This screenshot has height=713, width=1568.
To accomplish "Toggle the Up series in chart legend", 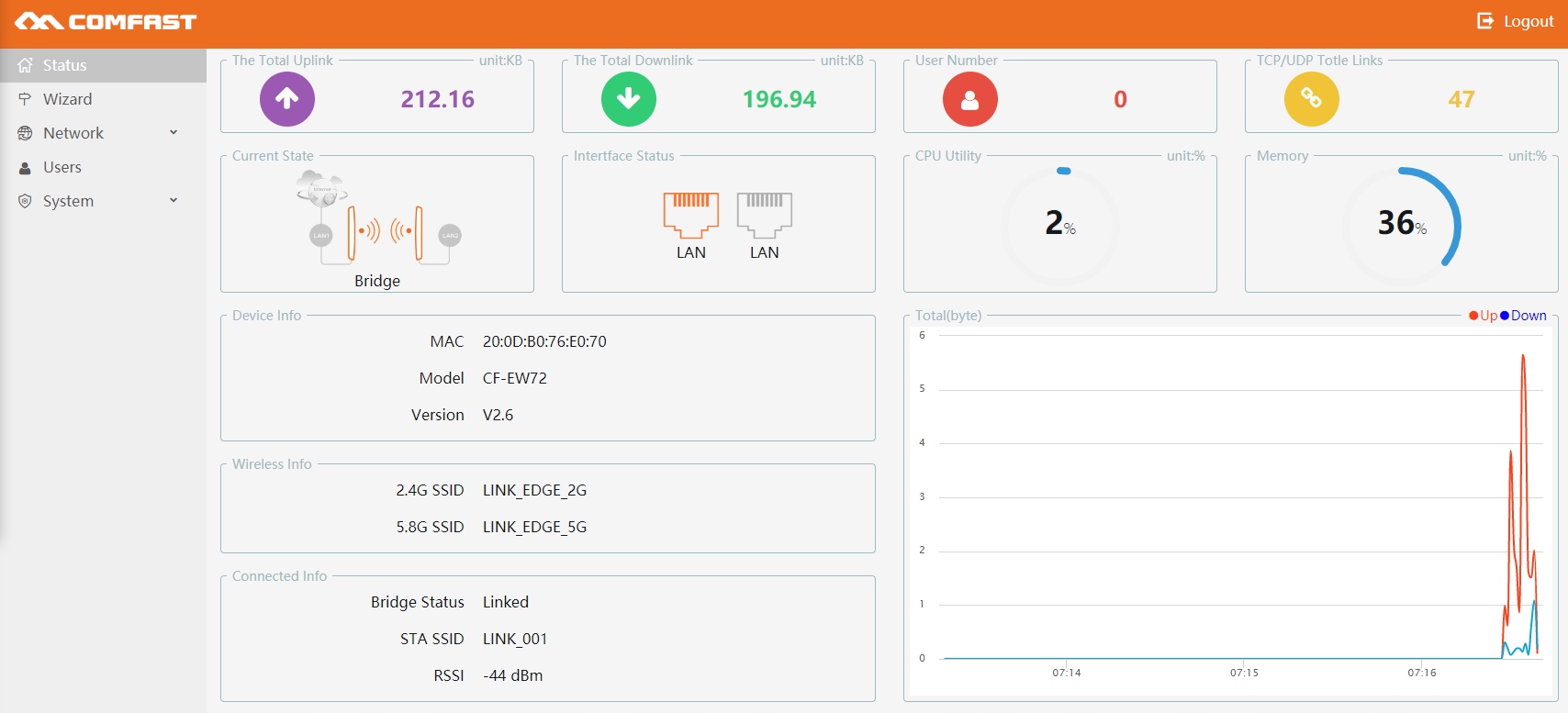I will (1483, 316).
